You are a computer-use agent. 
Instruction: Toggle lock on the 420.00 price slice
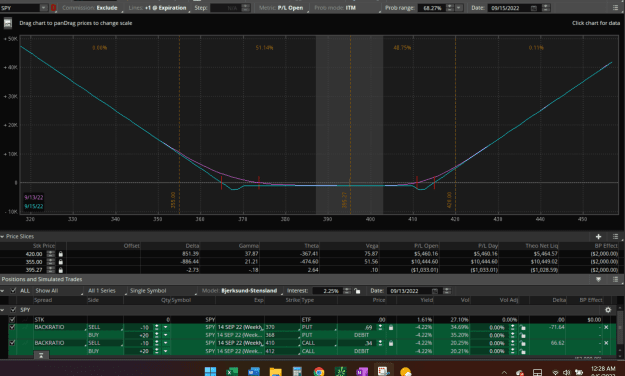pyautogui.click(x=61, y=254)
